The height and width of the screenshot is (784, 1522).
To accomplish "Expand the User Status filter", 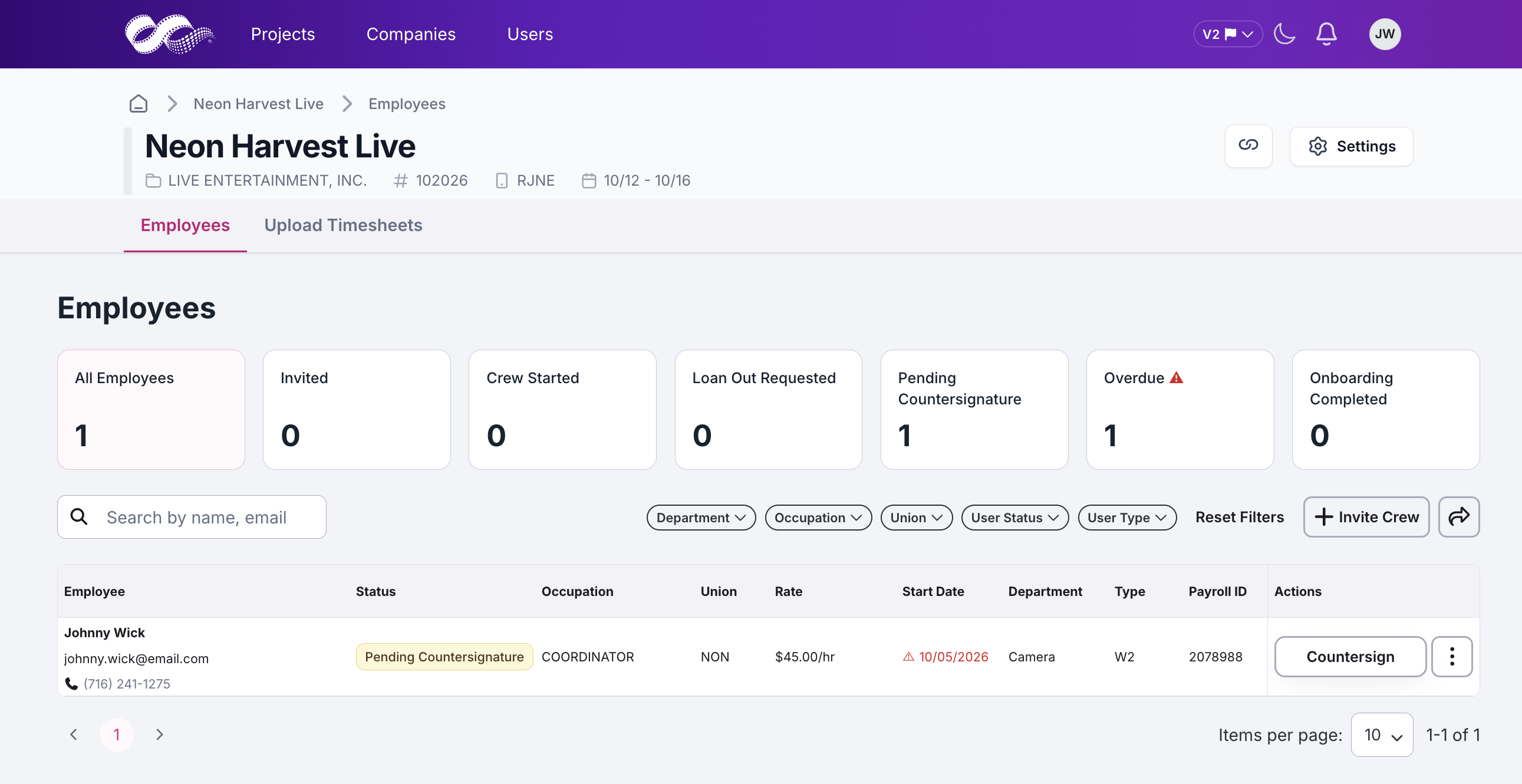I will 1014,518.
